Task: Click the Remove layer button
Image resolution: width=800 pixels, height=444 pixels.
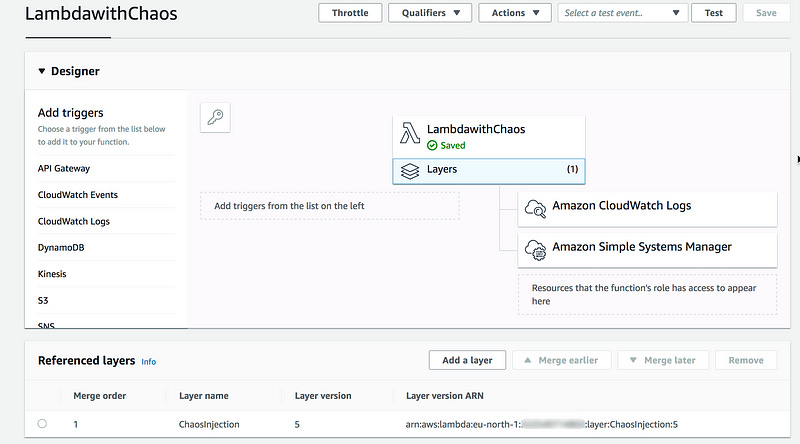Action: pyautogui.click(x=746, y=360)
